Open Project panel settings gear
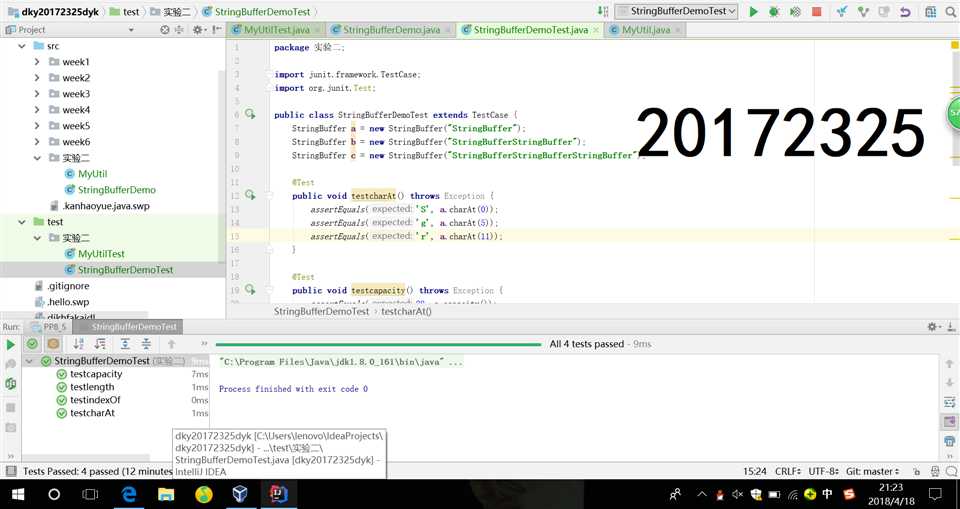The width and height of the screenshot is (960, 509). [x=198, y=29]
